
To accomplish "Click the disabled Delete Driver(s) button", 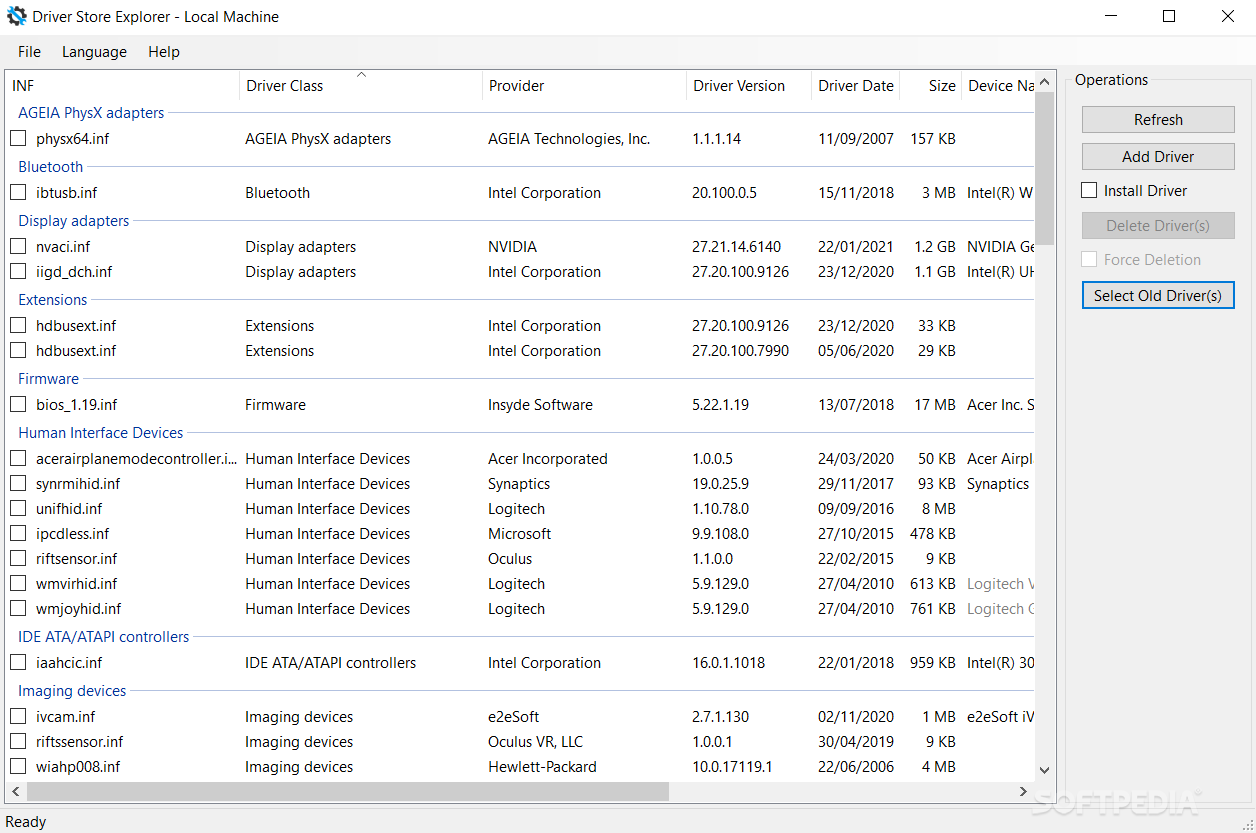I will 1158,226.
